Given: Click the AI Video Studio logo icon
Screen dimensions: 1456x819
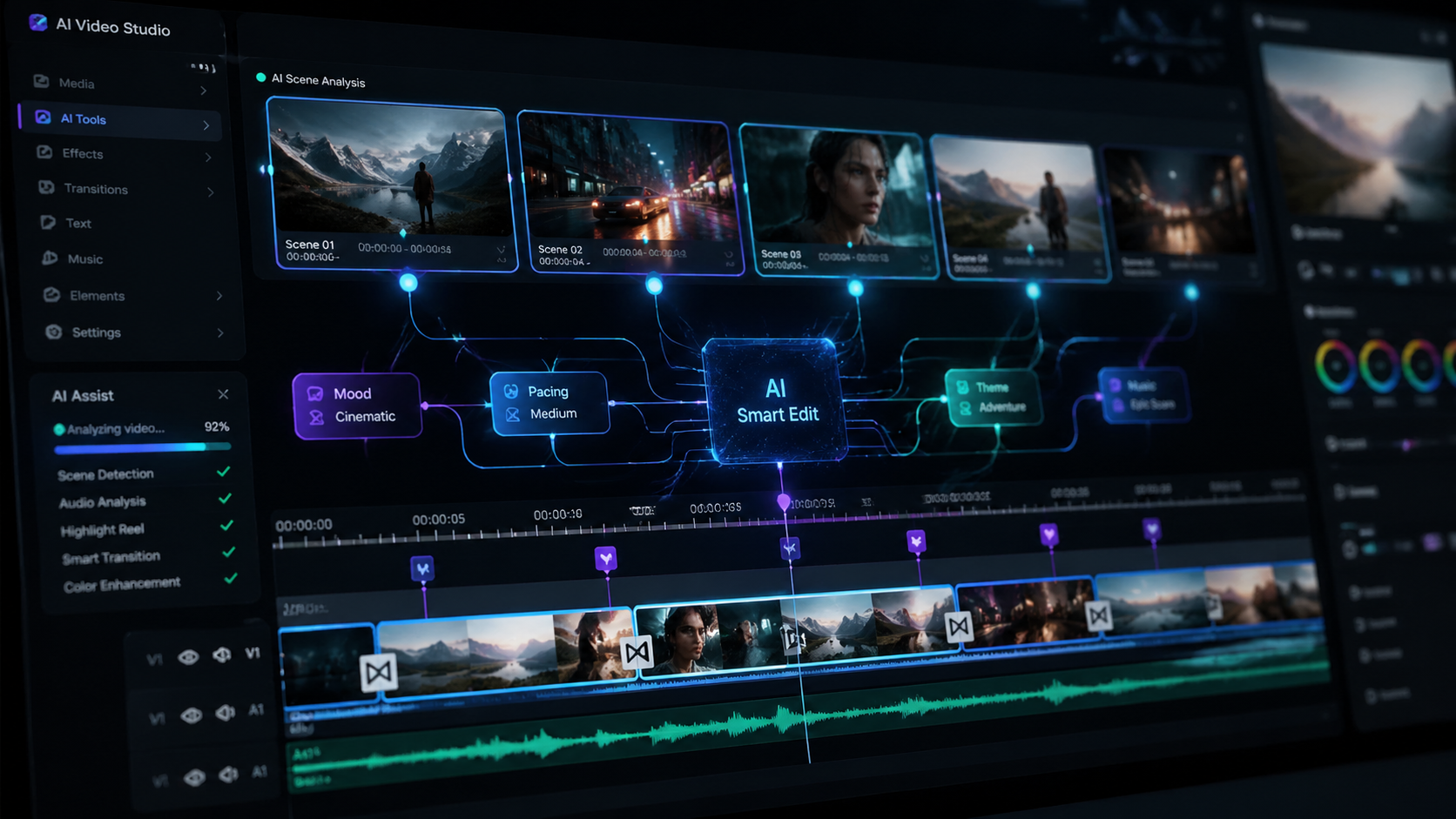Looking at the screenshot, I should tap(37, 23).
